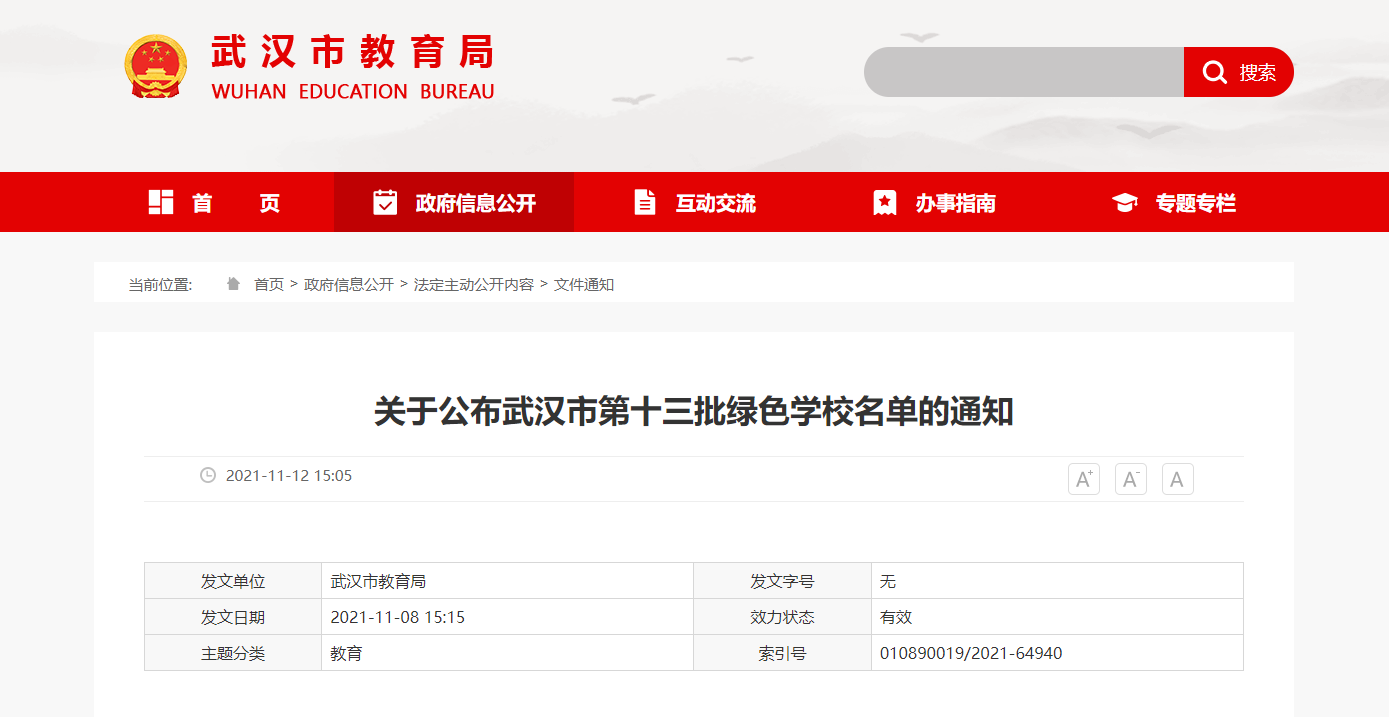Click the graduation cap icon for 专题专栏
Screen dimensions: 1389x717
1125,203
